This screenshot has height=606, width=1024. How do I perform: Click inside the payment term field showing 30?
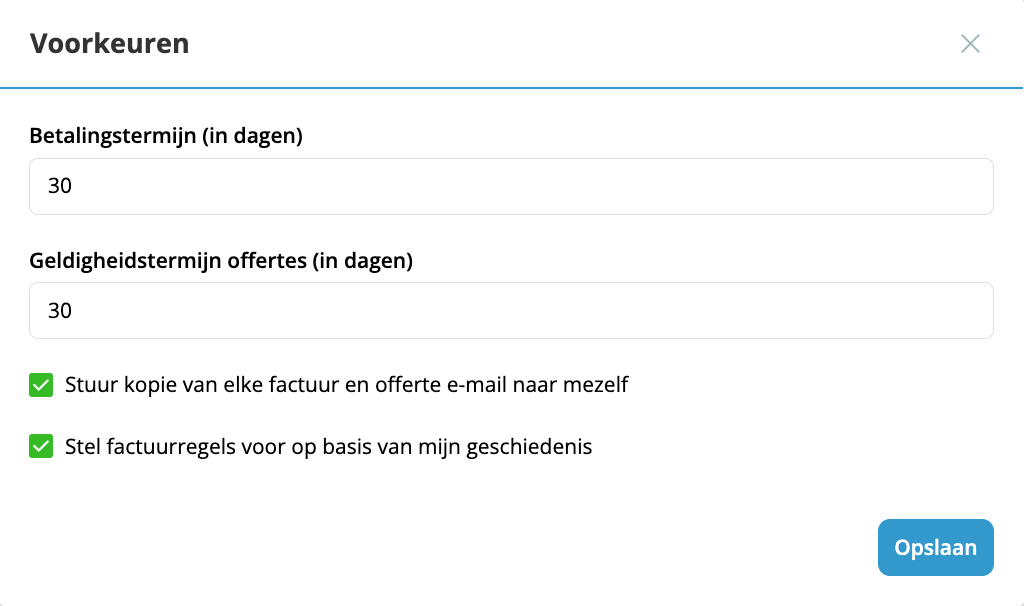click(510, 186)
